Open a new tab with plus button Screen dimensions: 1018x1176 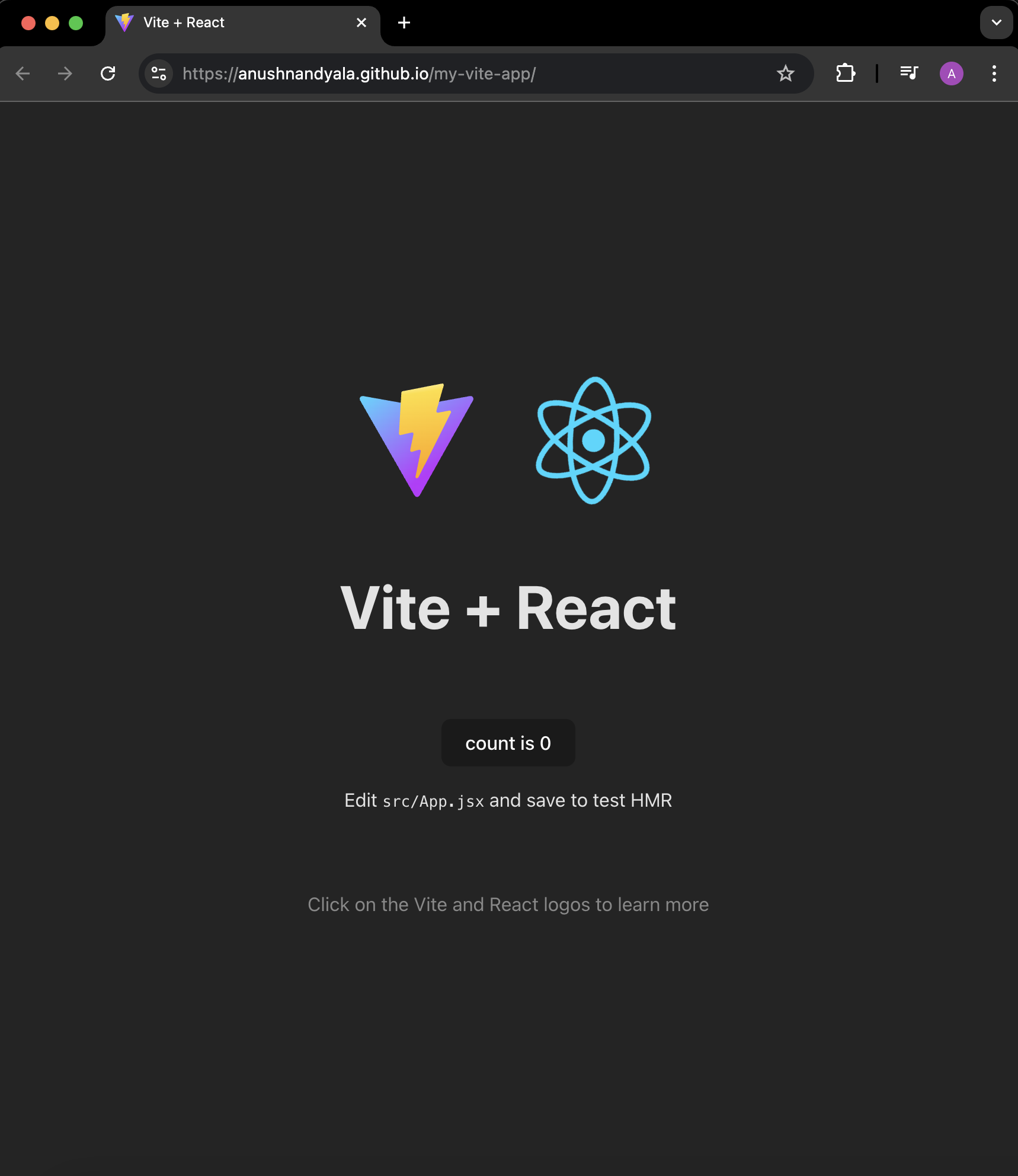pos(404,23)
